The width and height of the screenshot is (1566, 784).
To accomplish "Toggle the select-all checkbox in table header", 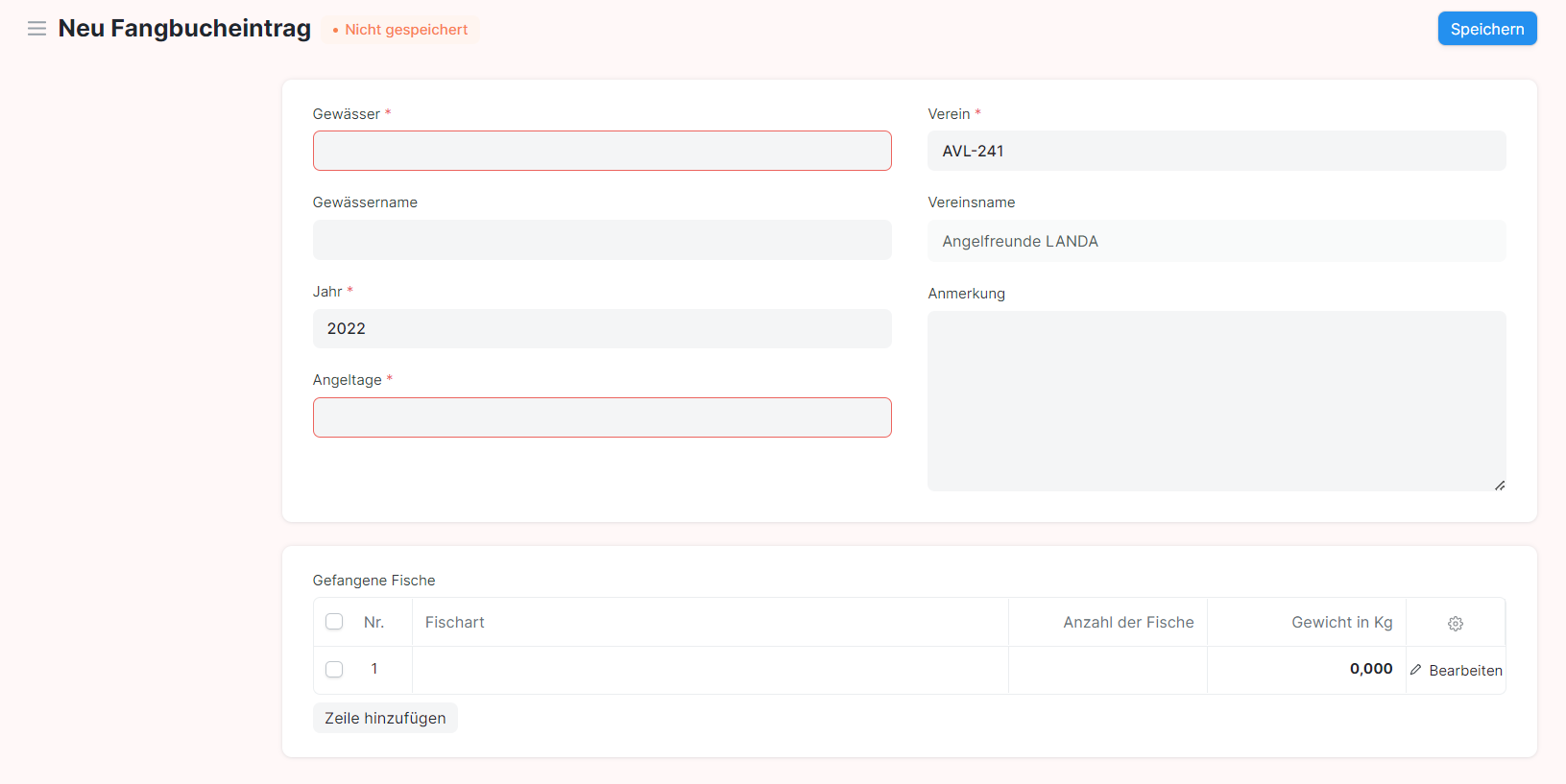I will (334, 622).
